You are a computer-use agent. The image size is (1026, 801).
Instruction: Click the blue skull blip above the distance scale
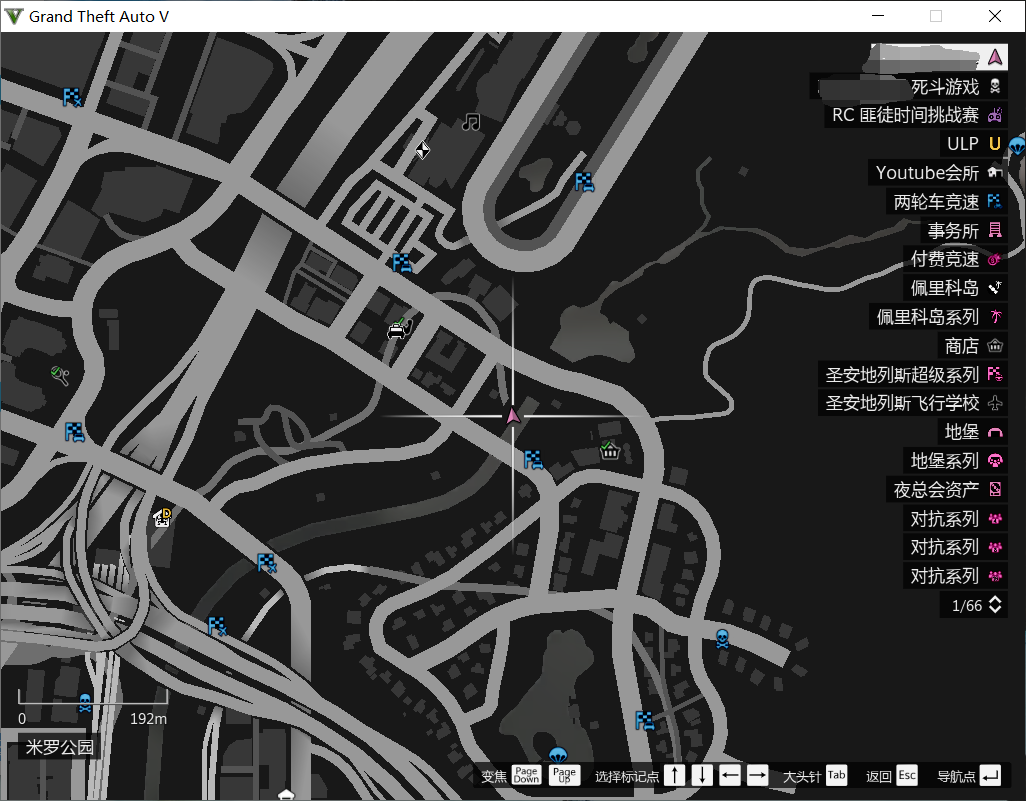(85, 703)
